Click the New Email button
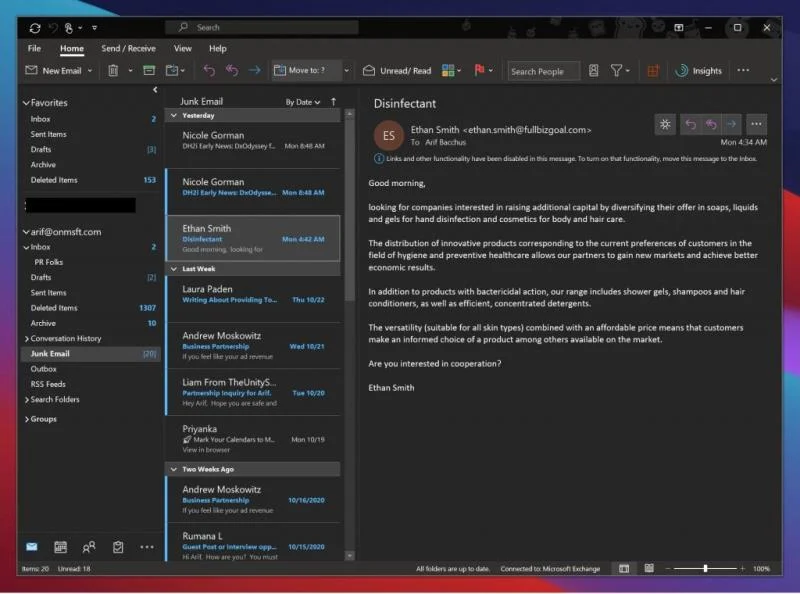 pos(54,70)
